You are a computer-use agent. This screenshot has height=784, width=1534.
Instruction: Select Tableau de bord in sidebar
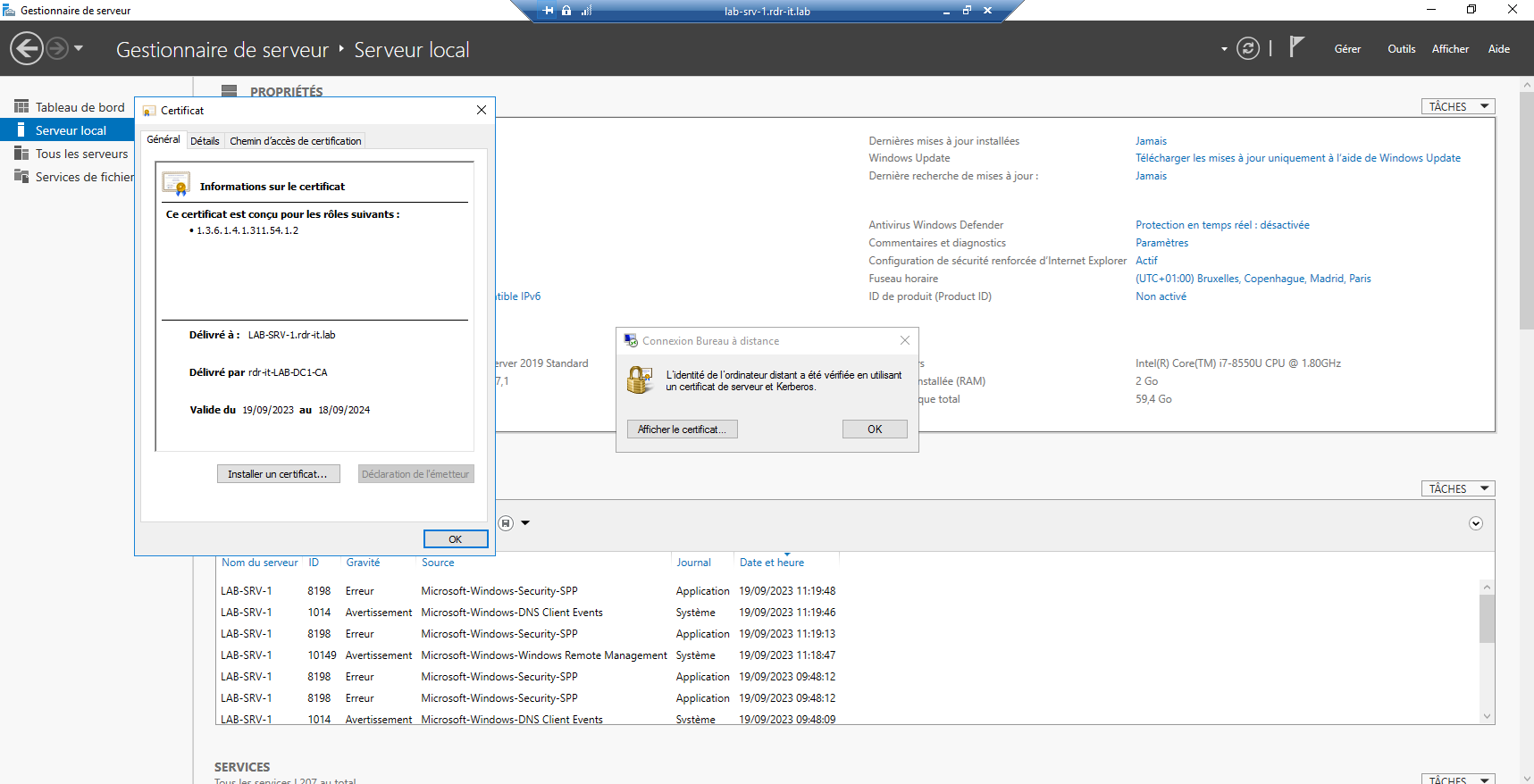[80, 107]
